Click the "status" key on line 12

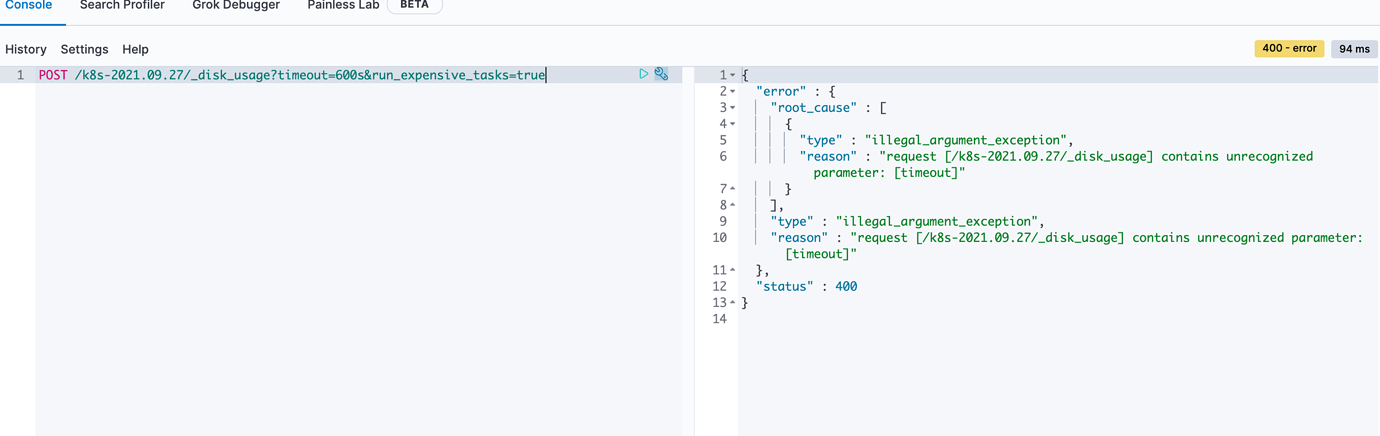(785, 286)
